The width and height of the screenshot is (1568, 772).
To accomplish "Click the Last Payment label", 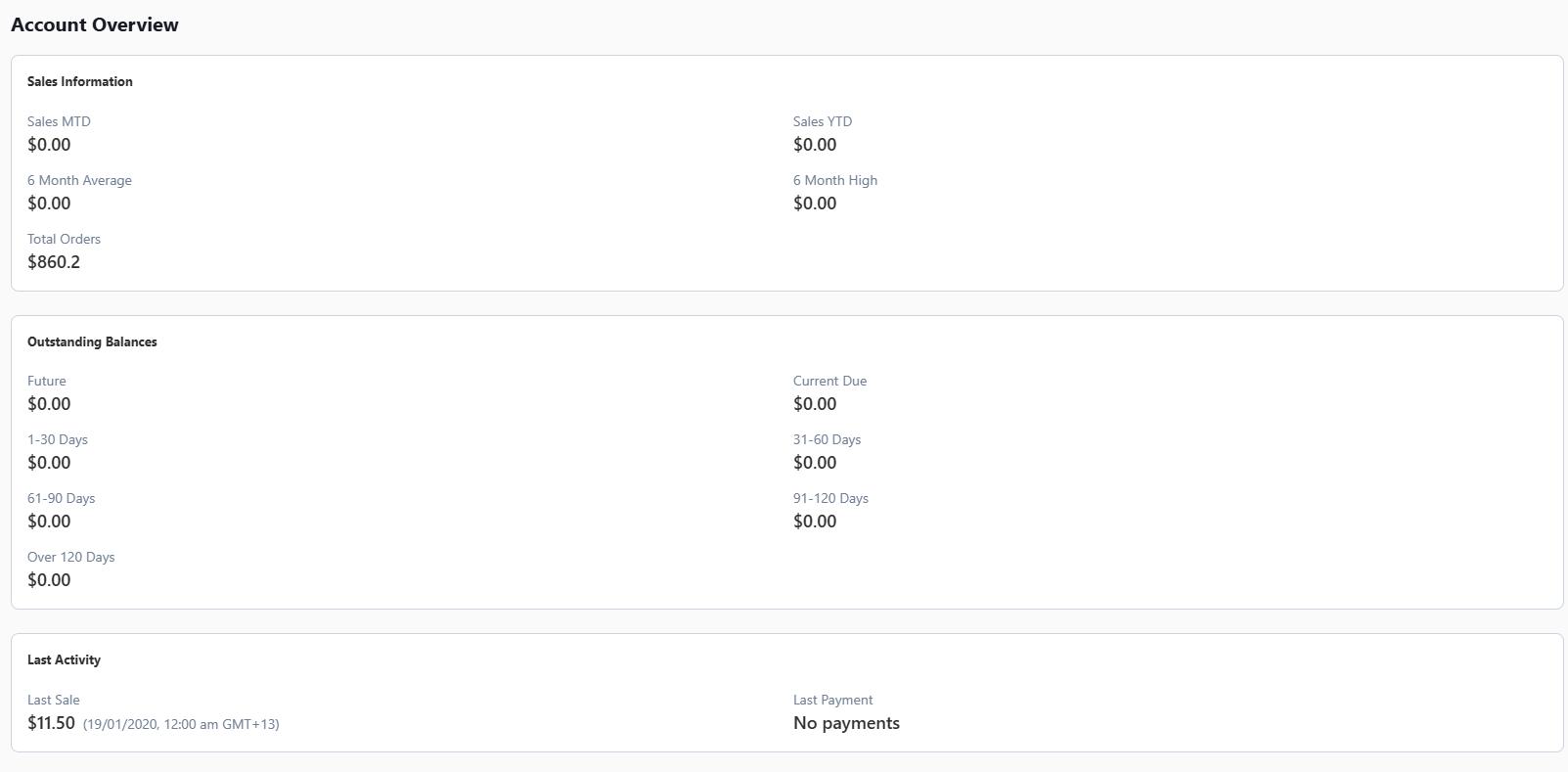I will tap(832, 701).
